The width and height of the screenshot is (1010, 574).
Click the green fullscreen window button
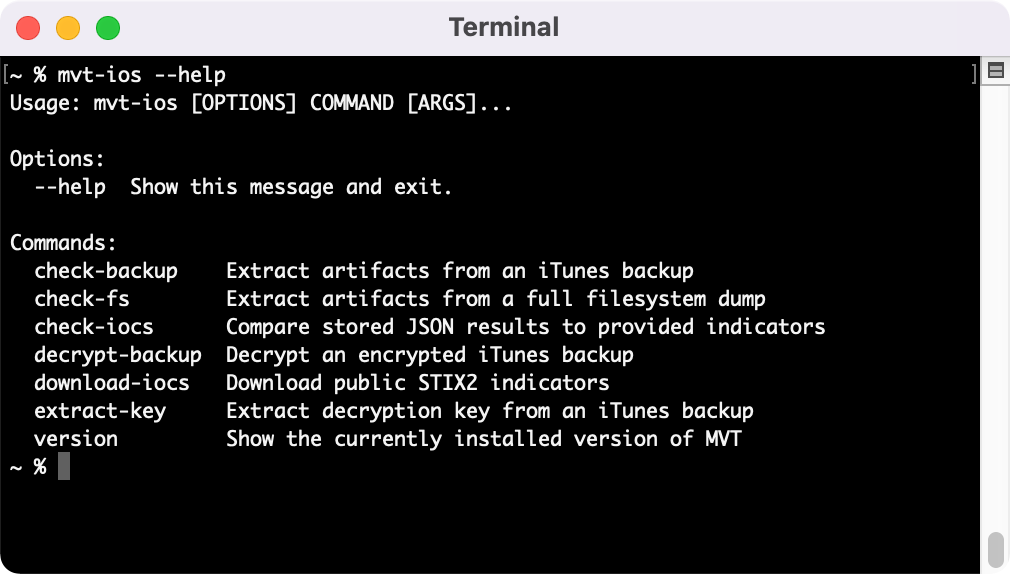(x=108, y=28)
